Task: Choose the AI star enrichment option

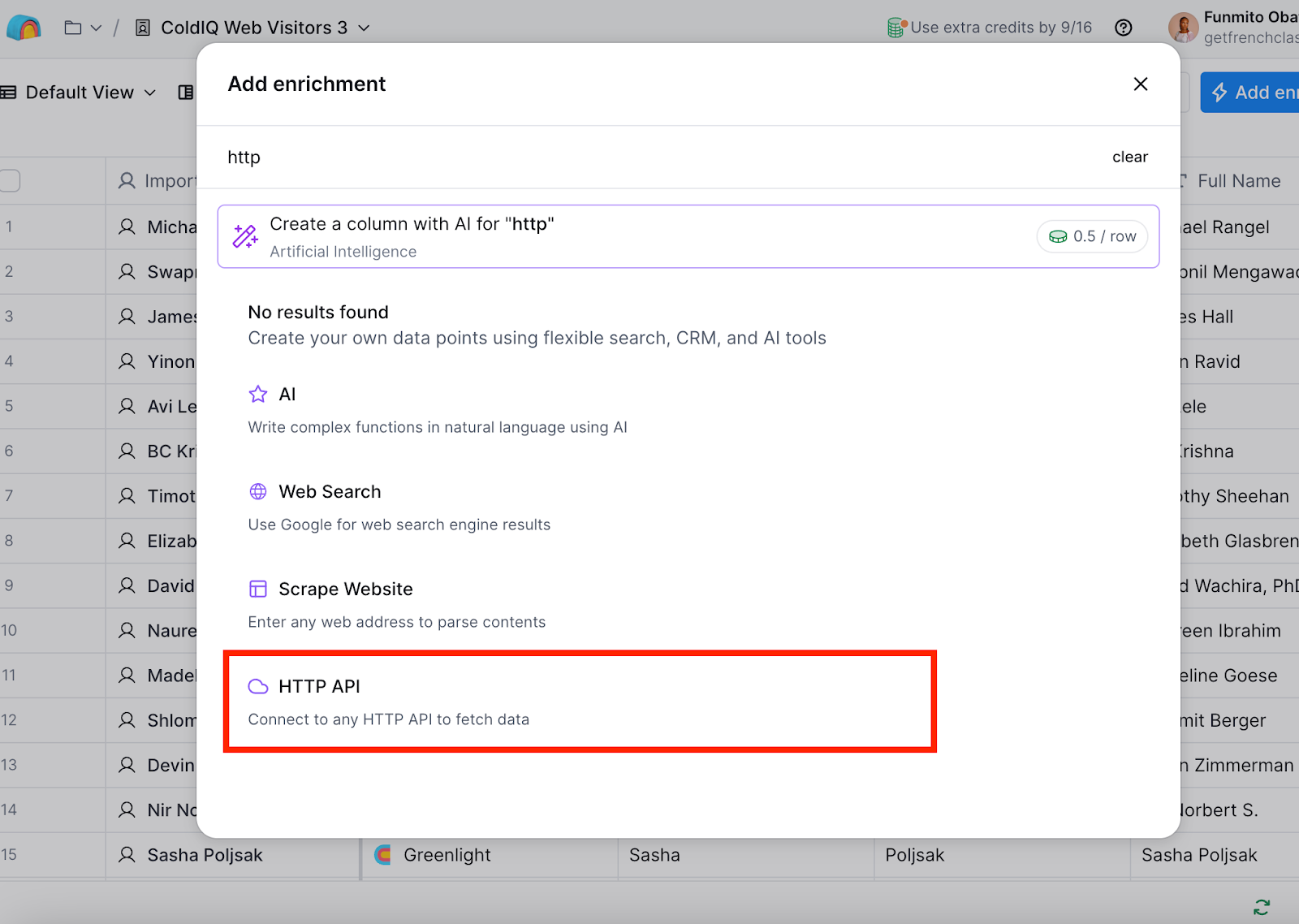Action: click(287, 395)
